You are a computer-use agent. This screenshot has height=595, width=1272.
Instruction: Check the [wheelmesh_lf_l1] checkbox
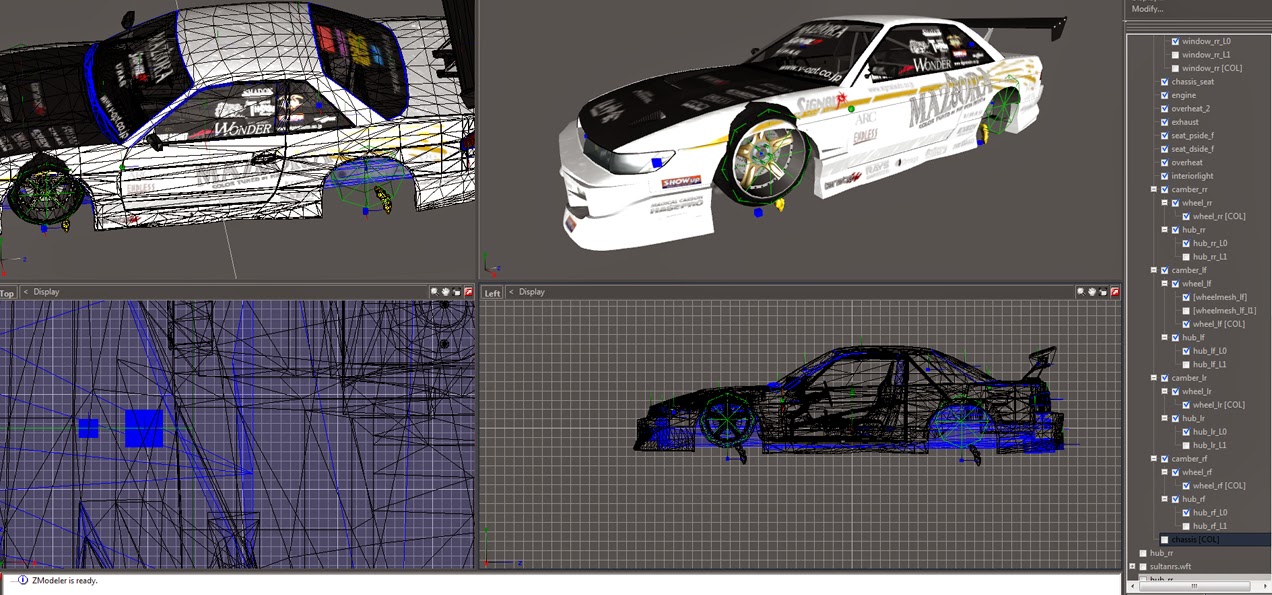pos(1186,311)
